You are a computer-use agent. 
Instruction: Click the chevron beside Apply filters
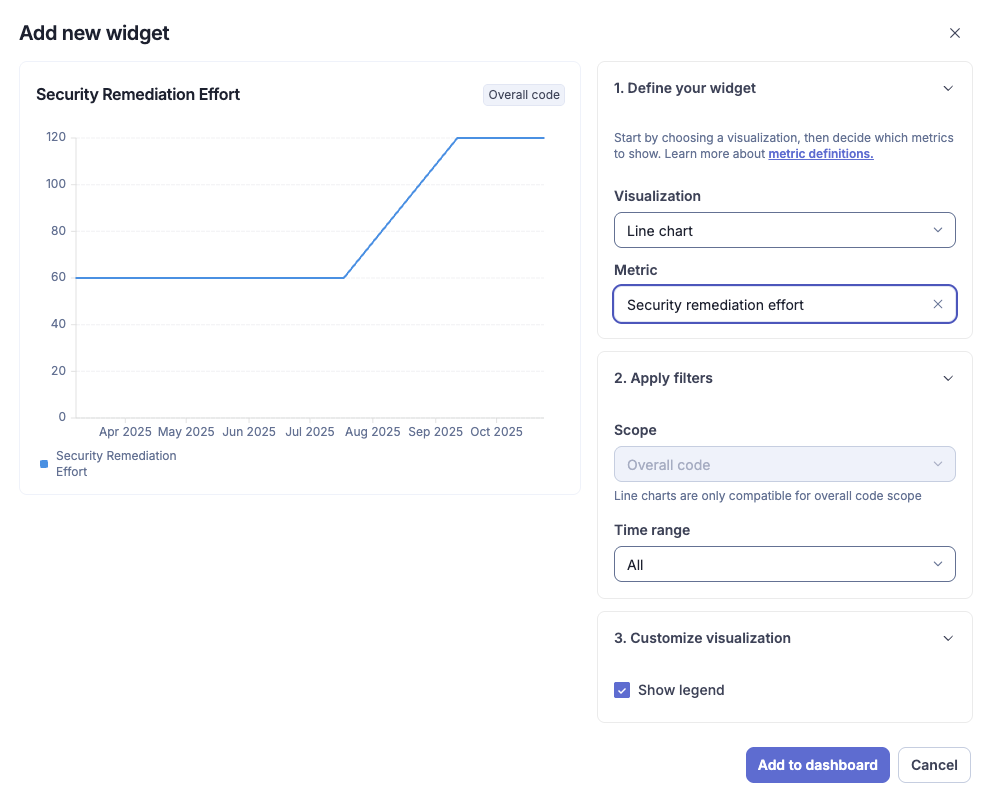[x=948, y=378]
